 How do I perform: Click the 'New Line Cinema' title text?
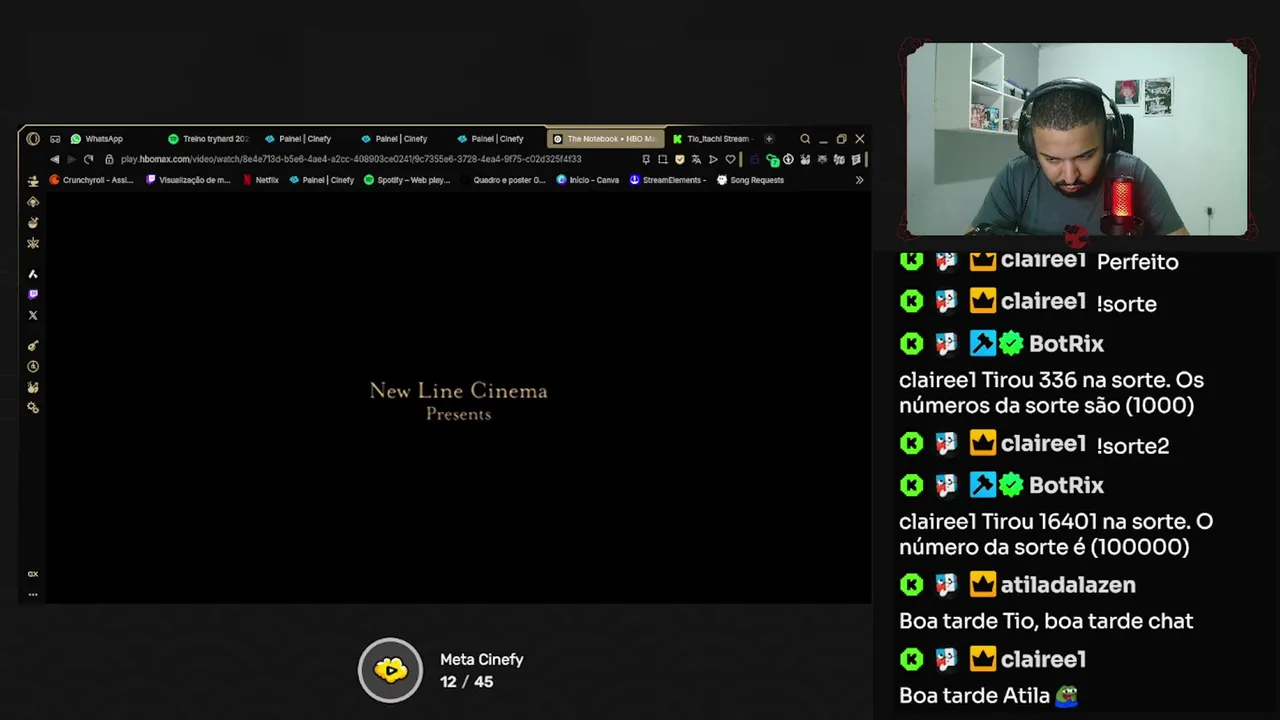[459, 391]
